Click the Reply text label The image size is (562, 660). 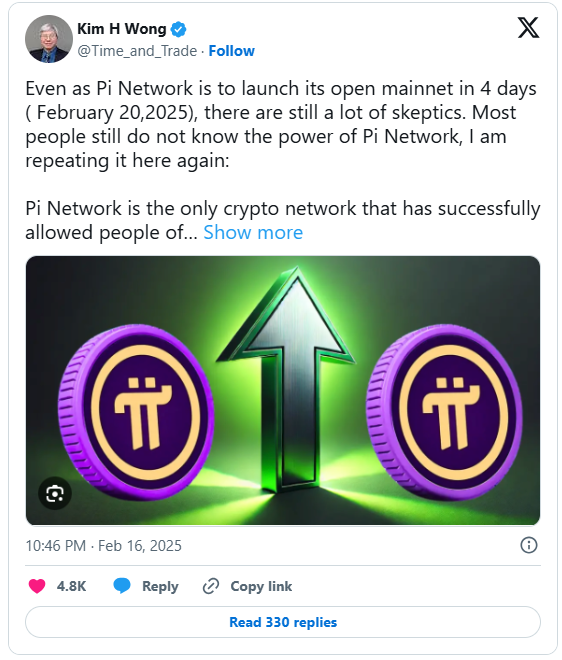click(x=160, y=586)
